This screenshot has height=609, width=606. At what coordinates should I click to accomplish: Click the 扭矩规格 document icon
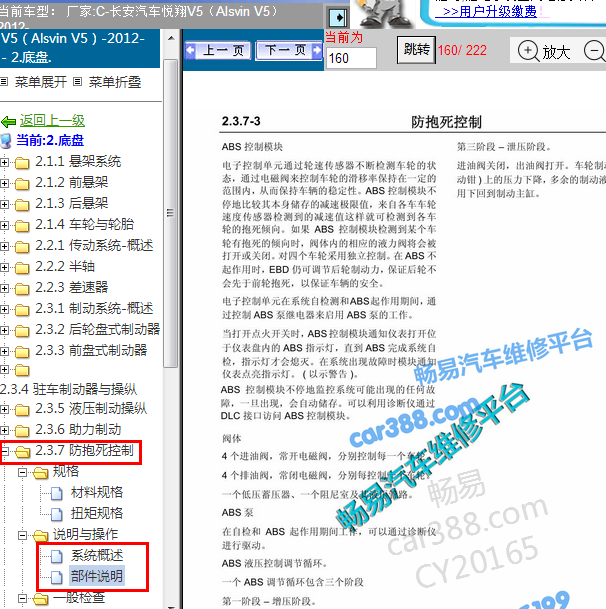57,514
